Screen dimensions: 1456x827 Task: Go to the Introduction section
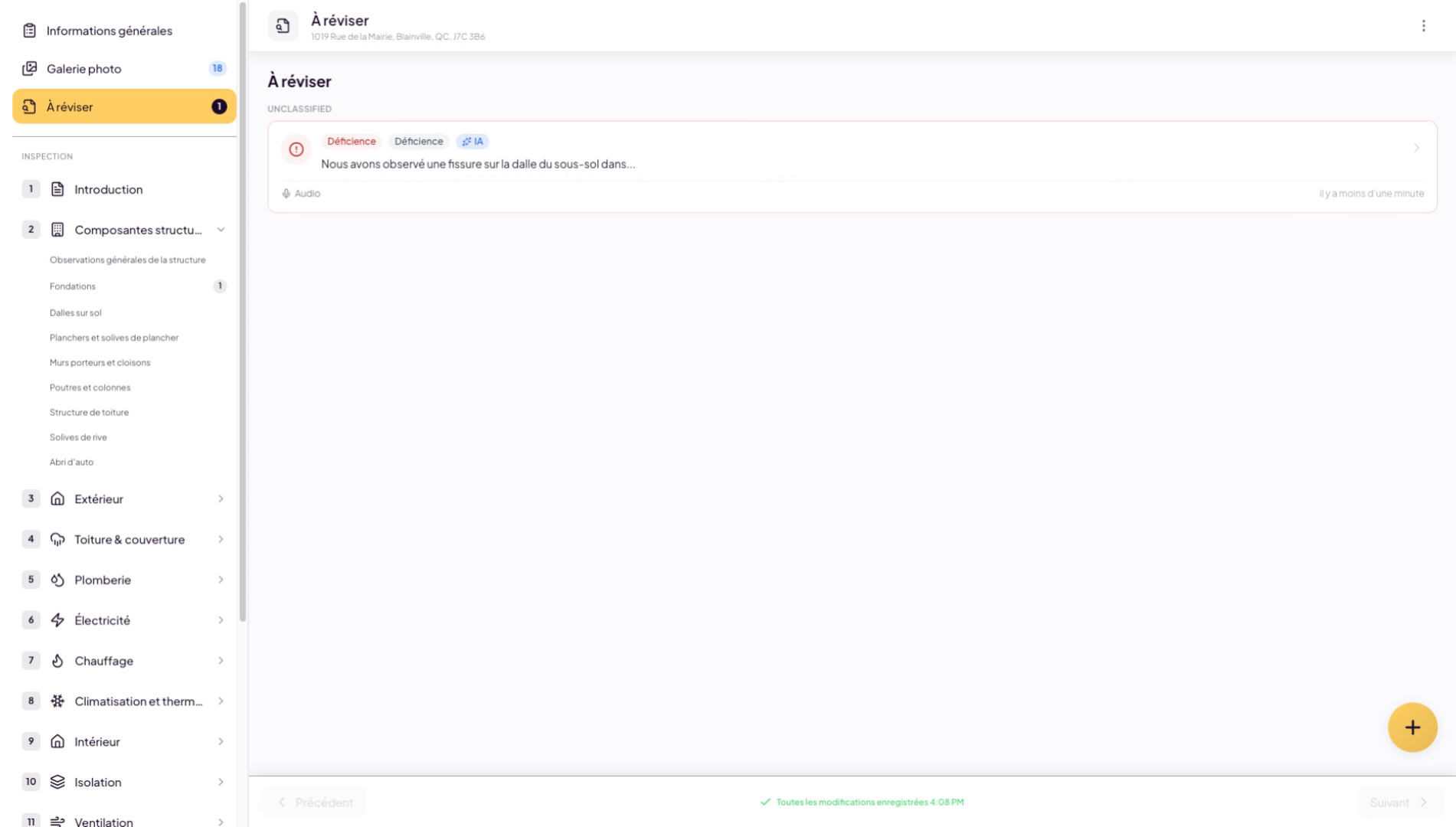point(124,189)
